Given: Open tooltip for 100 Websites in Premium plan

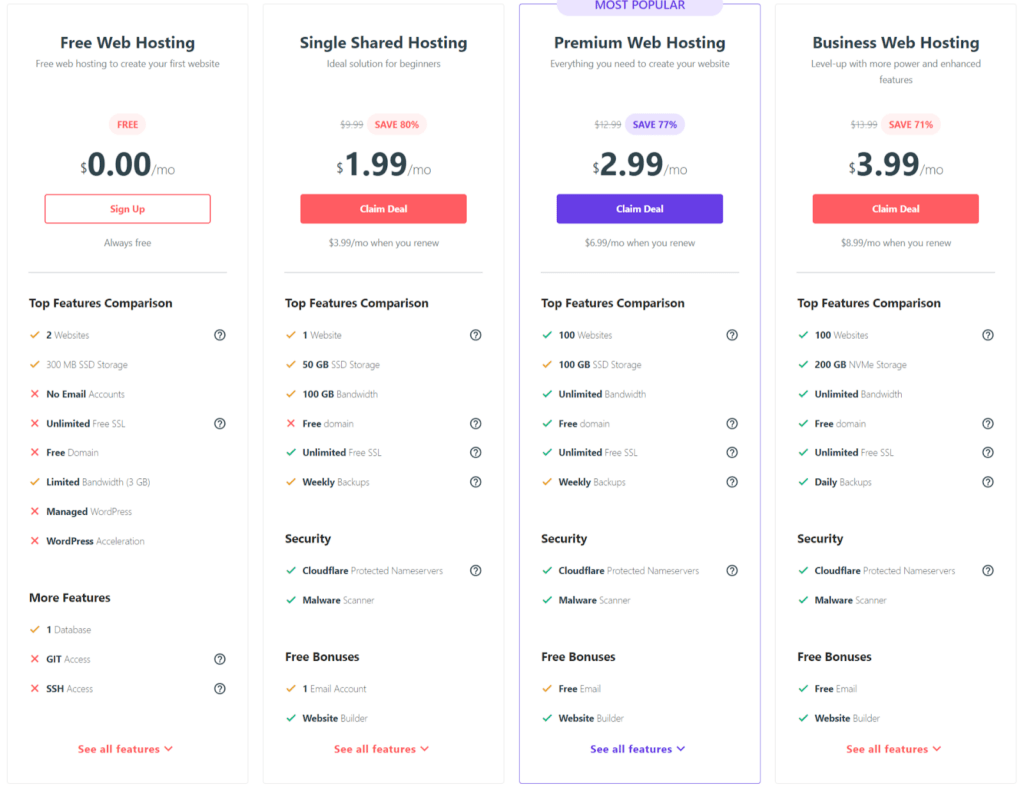Looking at the screenshot, I should (x=732, y=335).
